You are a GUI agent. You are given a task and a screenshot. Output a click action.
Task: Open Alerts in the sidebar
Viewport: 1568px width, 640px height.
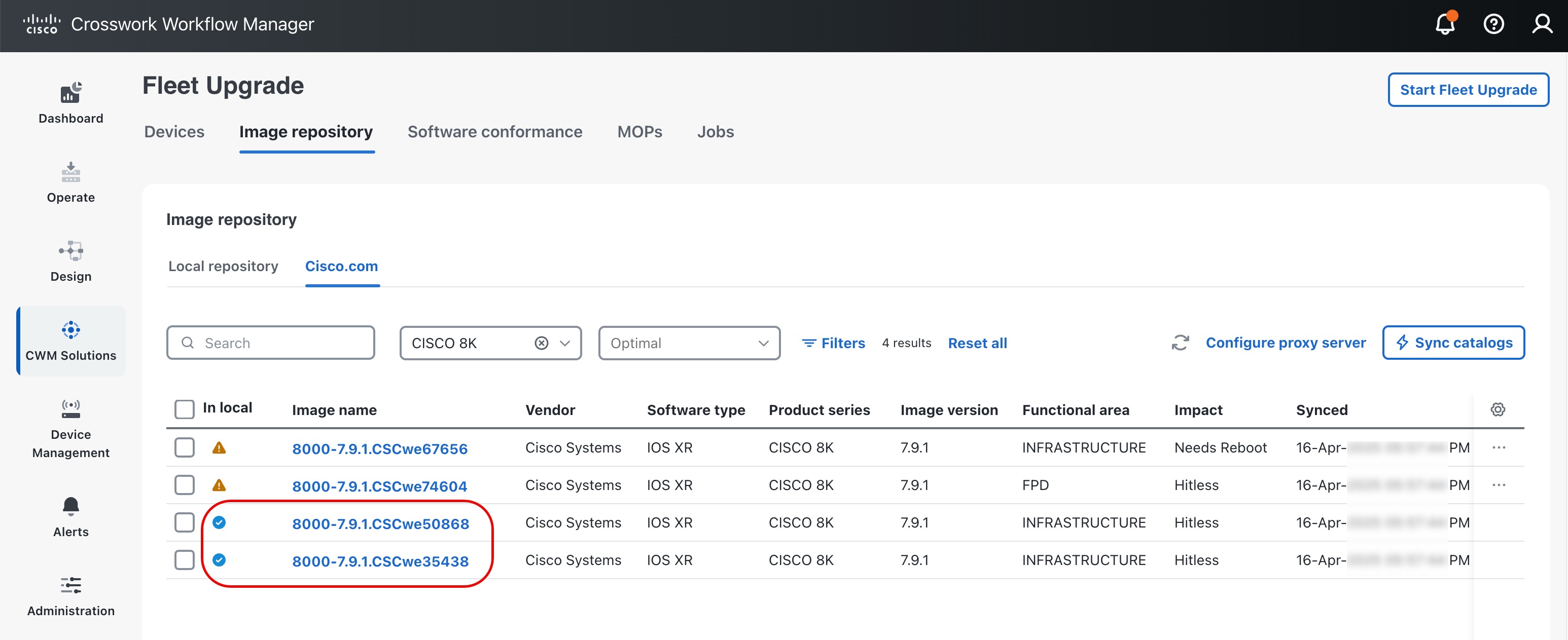click(70, 517)
